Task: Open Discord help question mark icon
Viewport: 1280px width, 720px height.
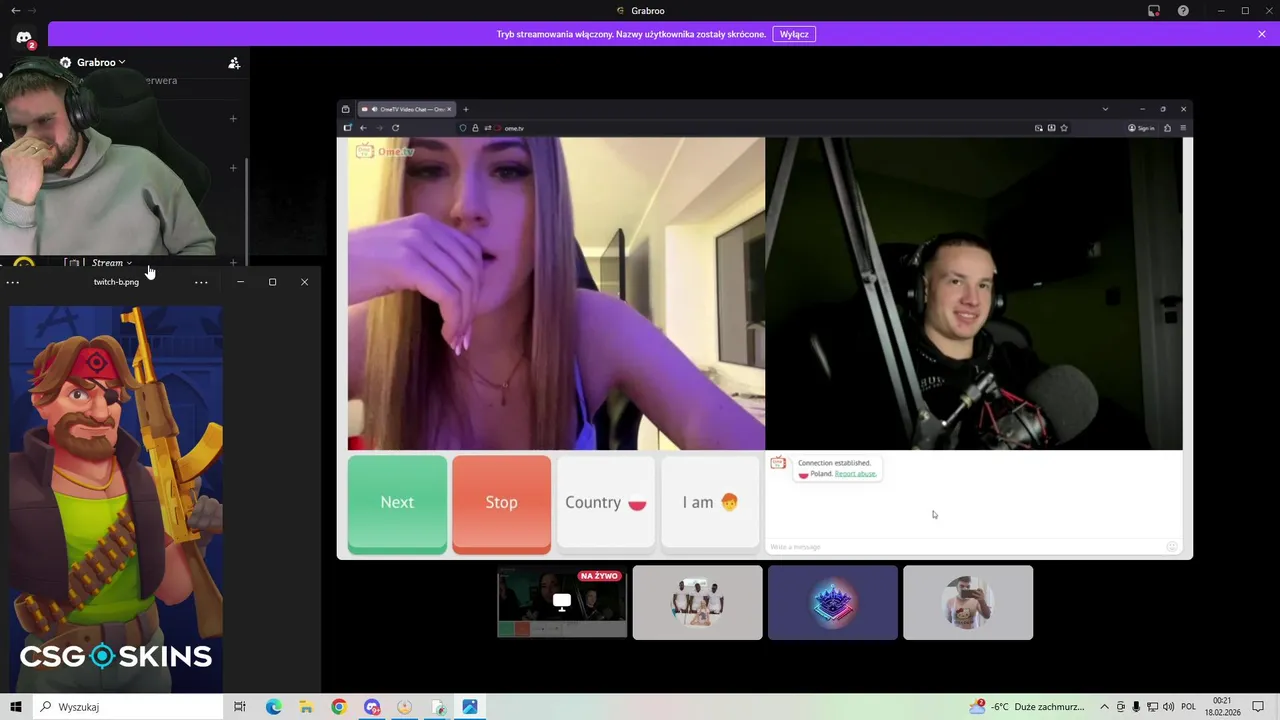Action: pos(1183,11)
